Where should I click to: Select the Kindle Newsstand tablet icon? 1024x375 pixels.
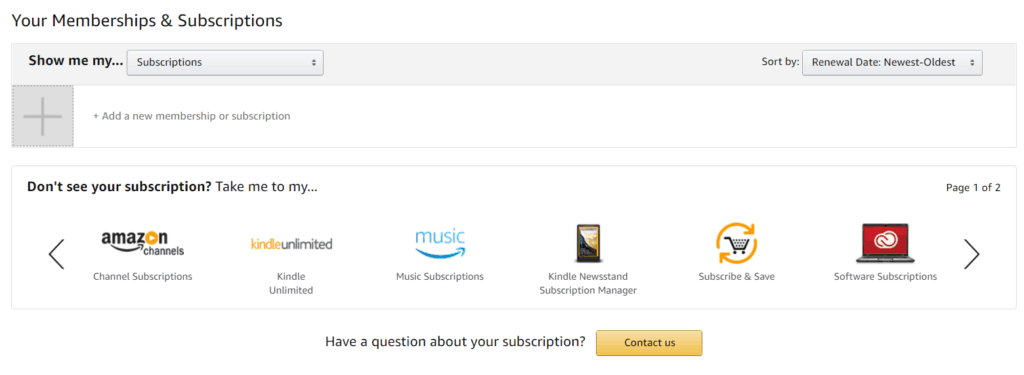(x=588, y=243)
